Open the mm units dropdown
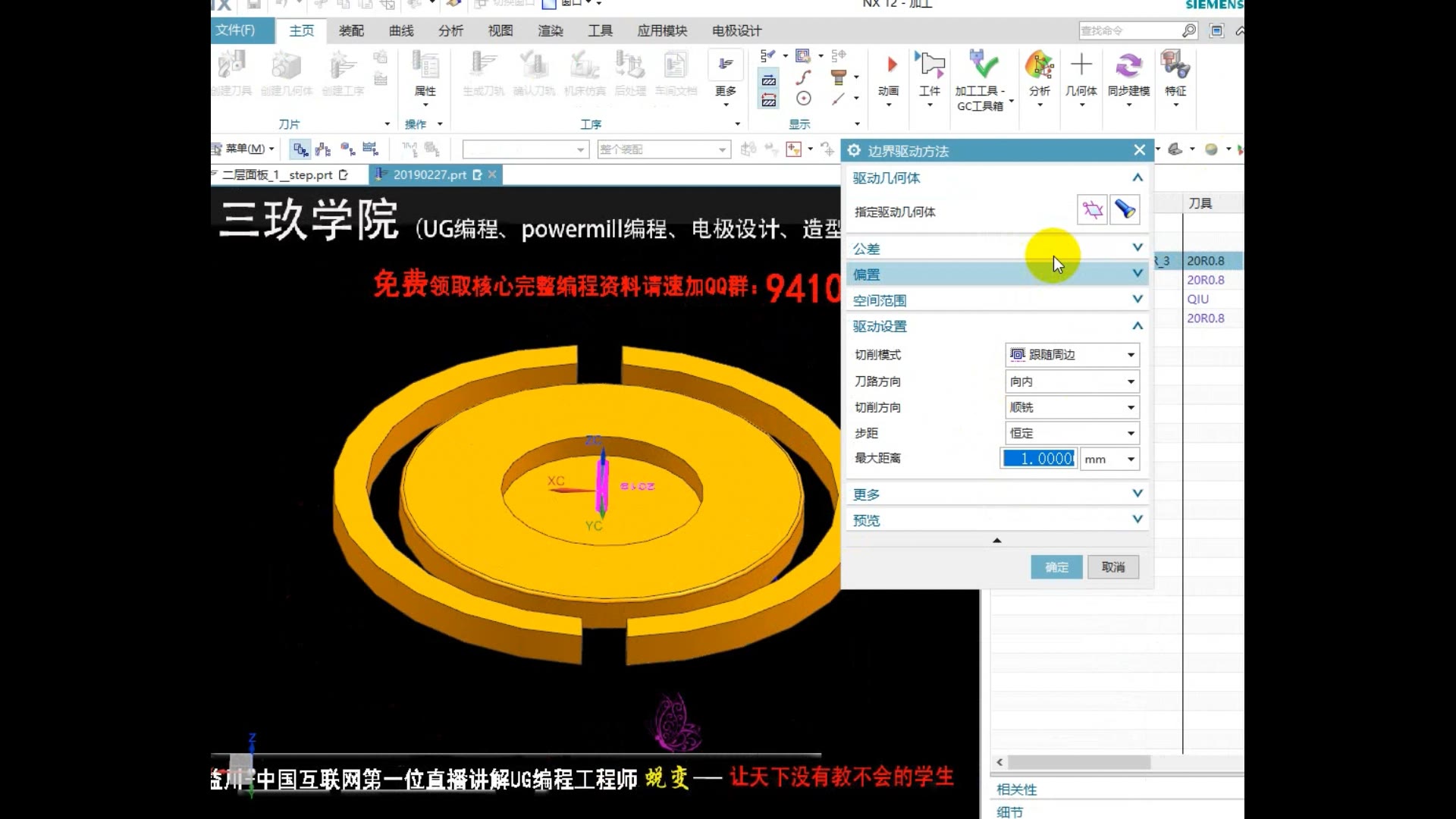 point(1109,459)
